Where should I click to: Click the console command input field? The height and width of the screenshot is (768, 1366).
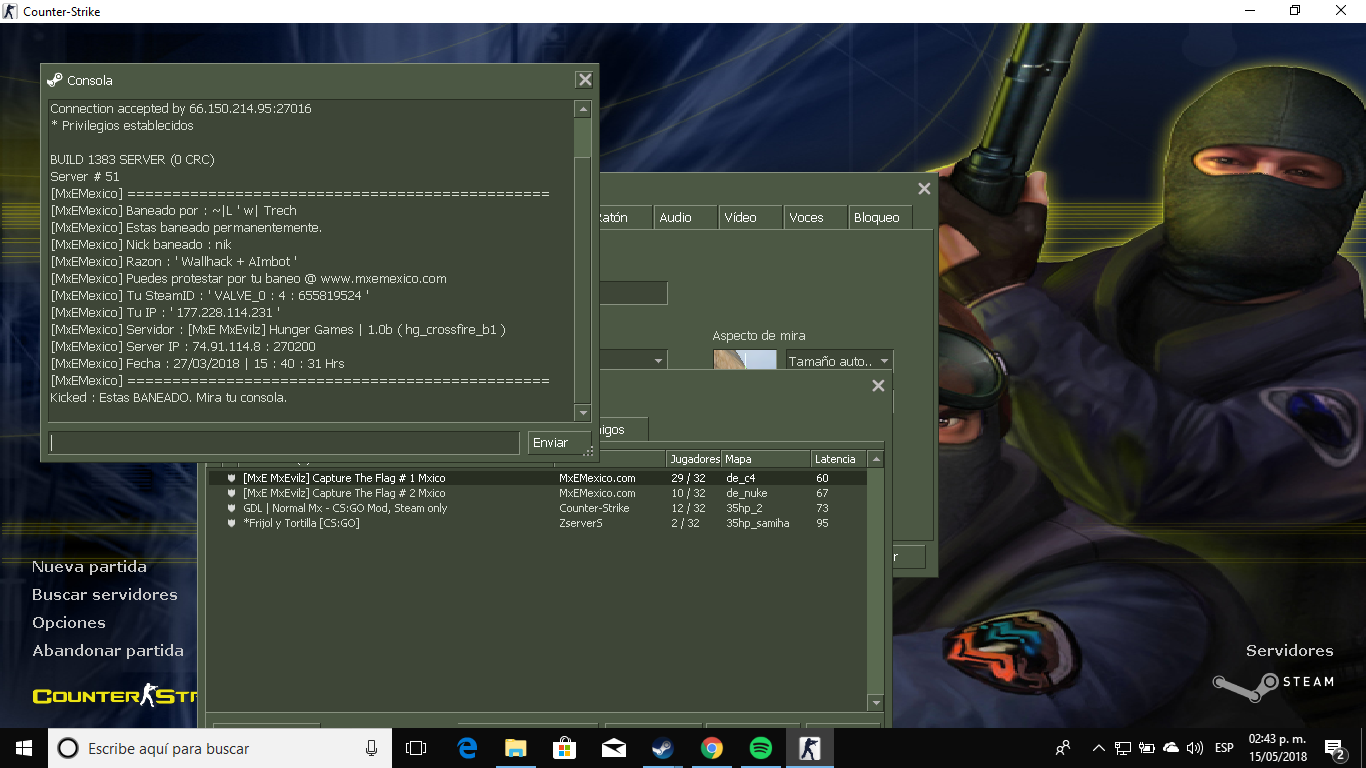coord(285,443)
